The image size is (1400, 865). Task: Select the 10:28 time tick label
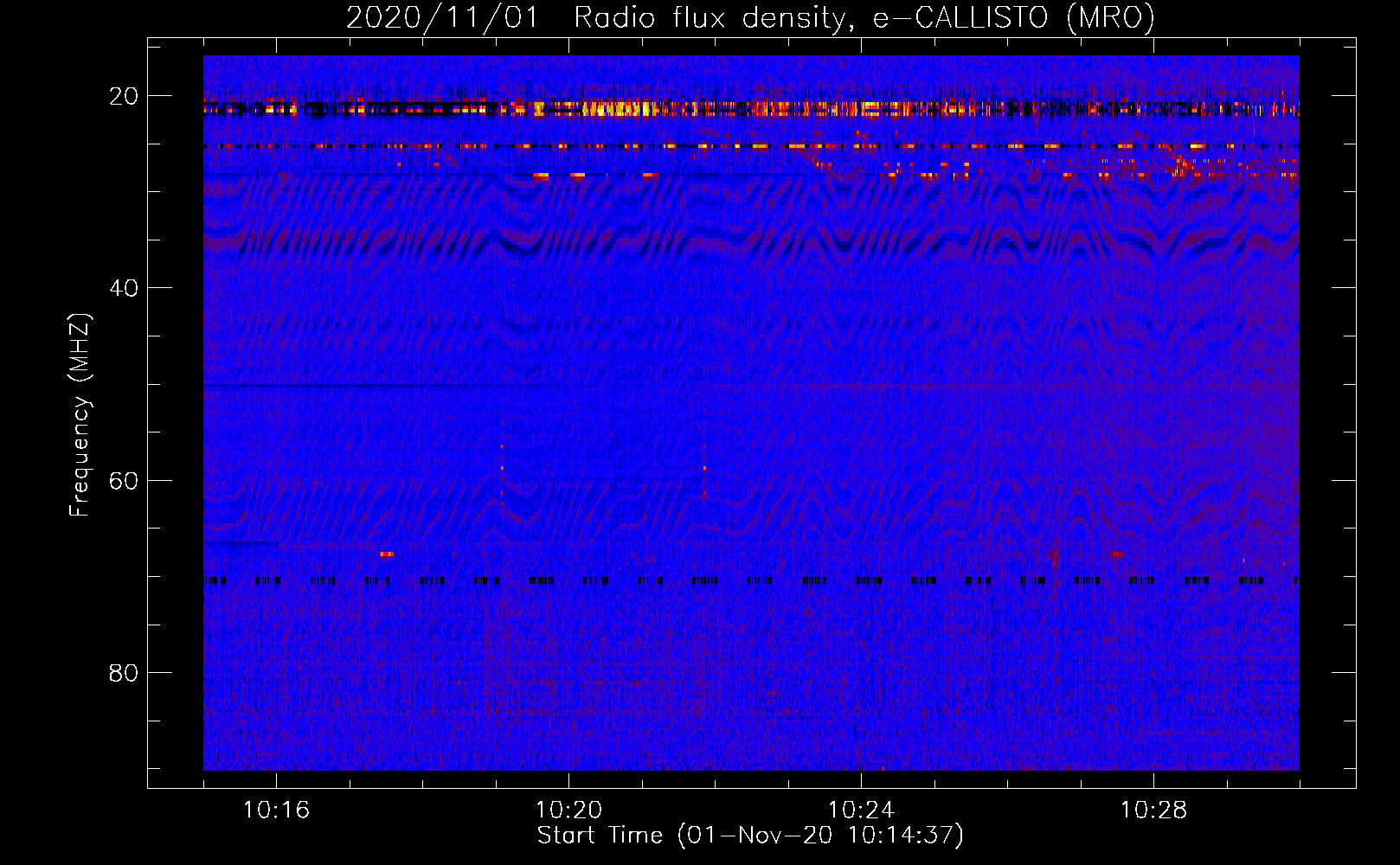pos(1153,810)
